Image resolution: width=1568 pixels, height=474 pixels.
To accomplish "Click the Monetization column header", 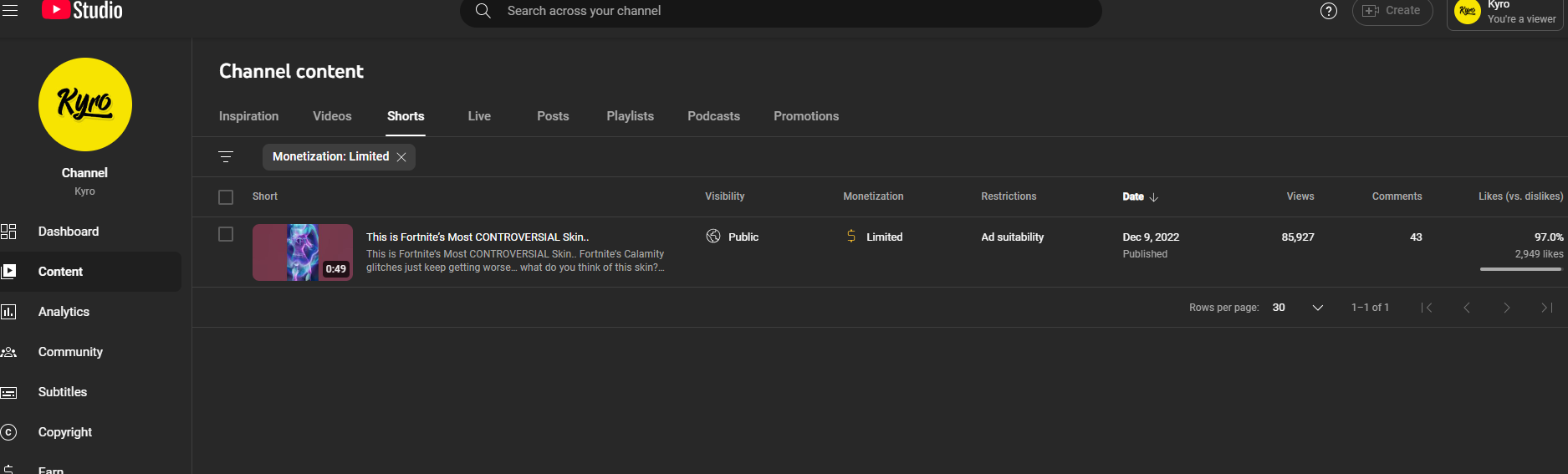I will pos(873,196).
